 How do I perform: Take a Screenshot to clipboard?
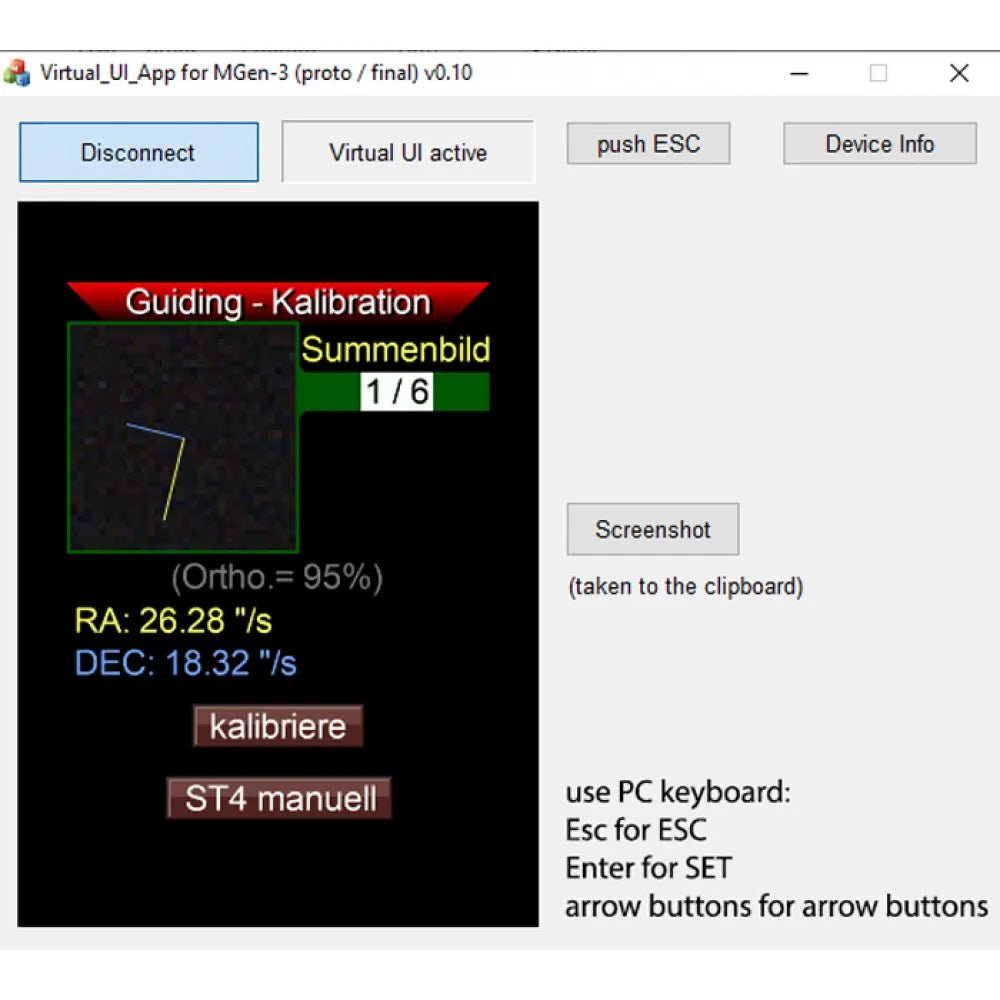(x=652, y=529)
